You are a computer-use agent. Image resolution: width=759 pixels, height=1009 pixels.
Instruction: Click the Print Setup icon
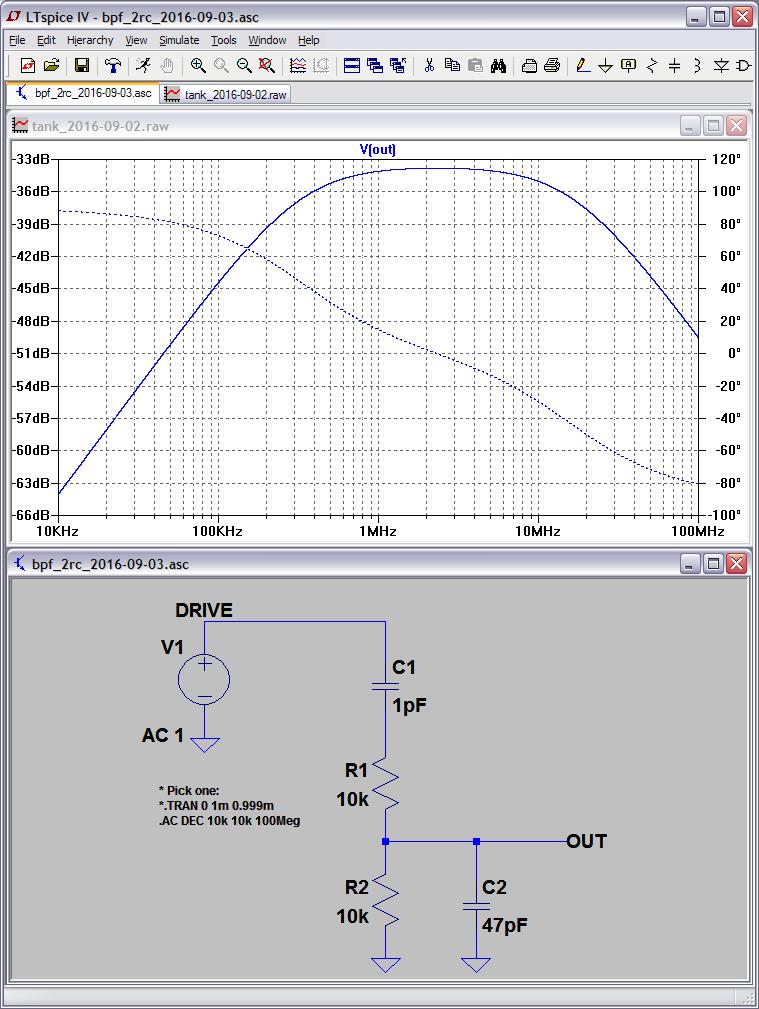point(529,65)
